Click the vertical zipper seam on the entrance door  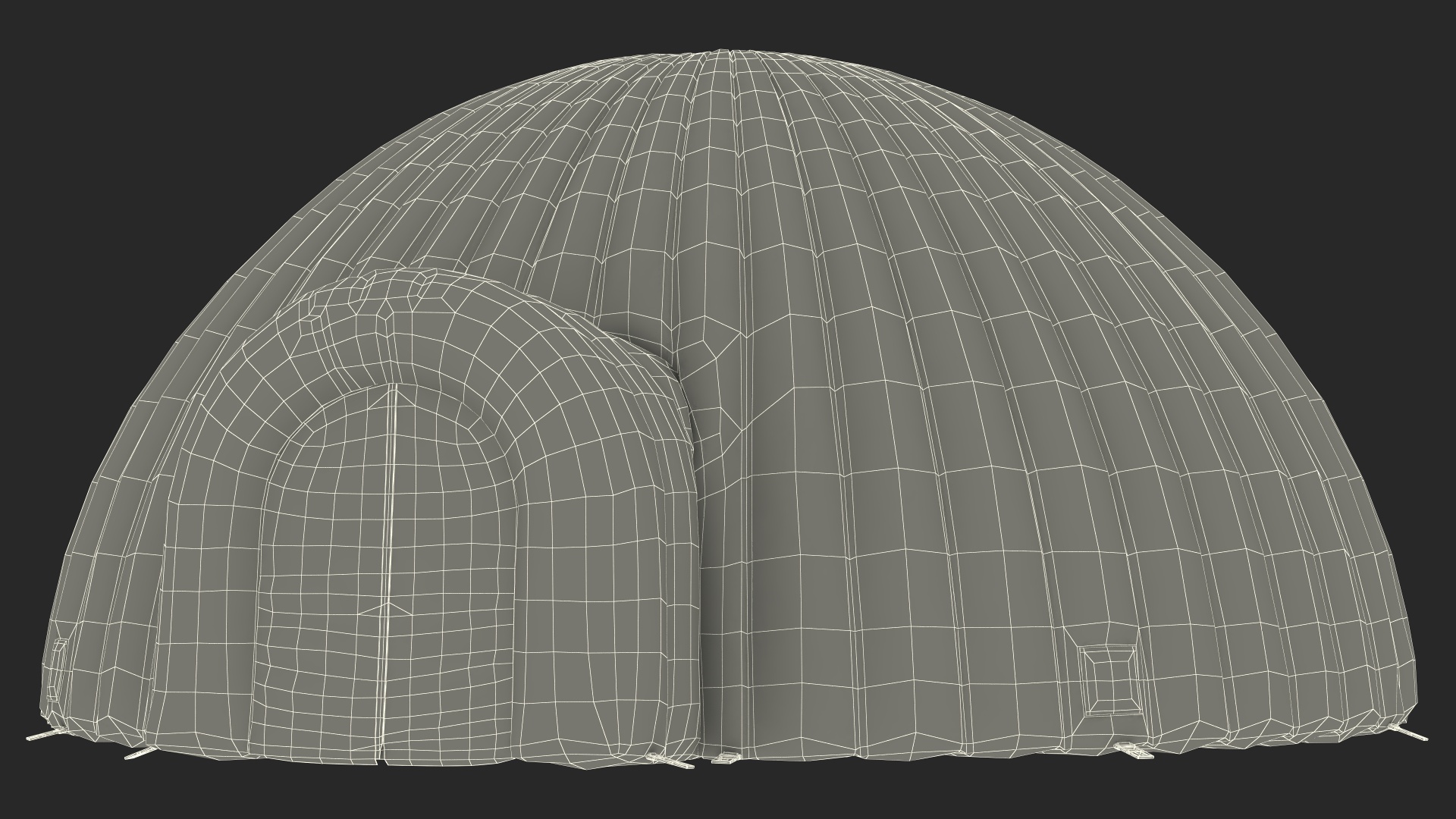[390, 573]
